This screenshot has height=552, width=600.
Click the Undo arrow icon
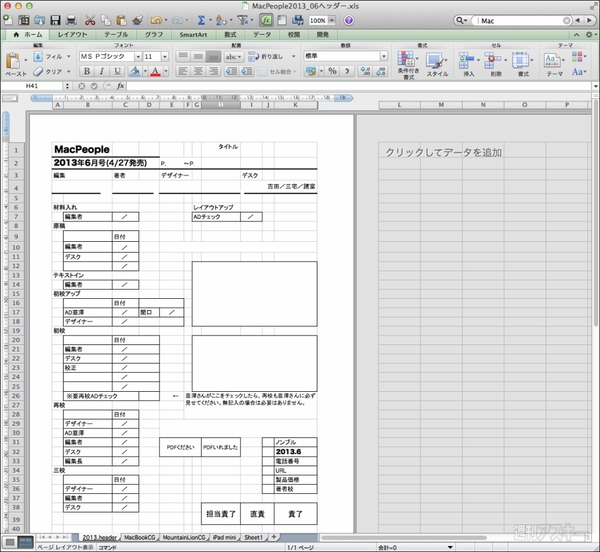click(x=158, y=20)
